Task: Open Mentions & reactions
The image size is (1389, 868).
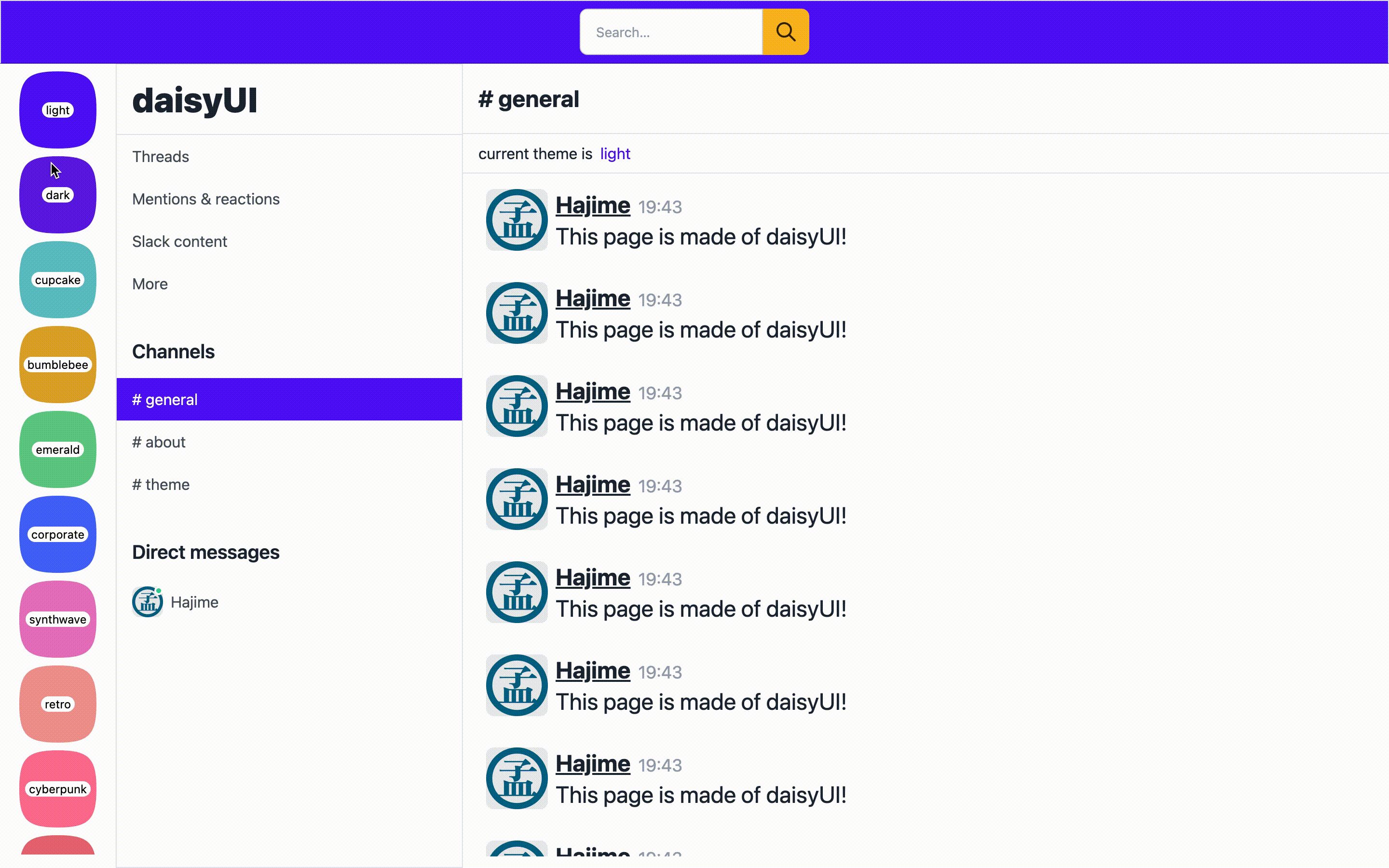Action: point(289,199)
